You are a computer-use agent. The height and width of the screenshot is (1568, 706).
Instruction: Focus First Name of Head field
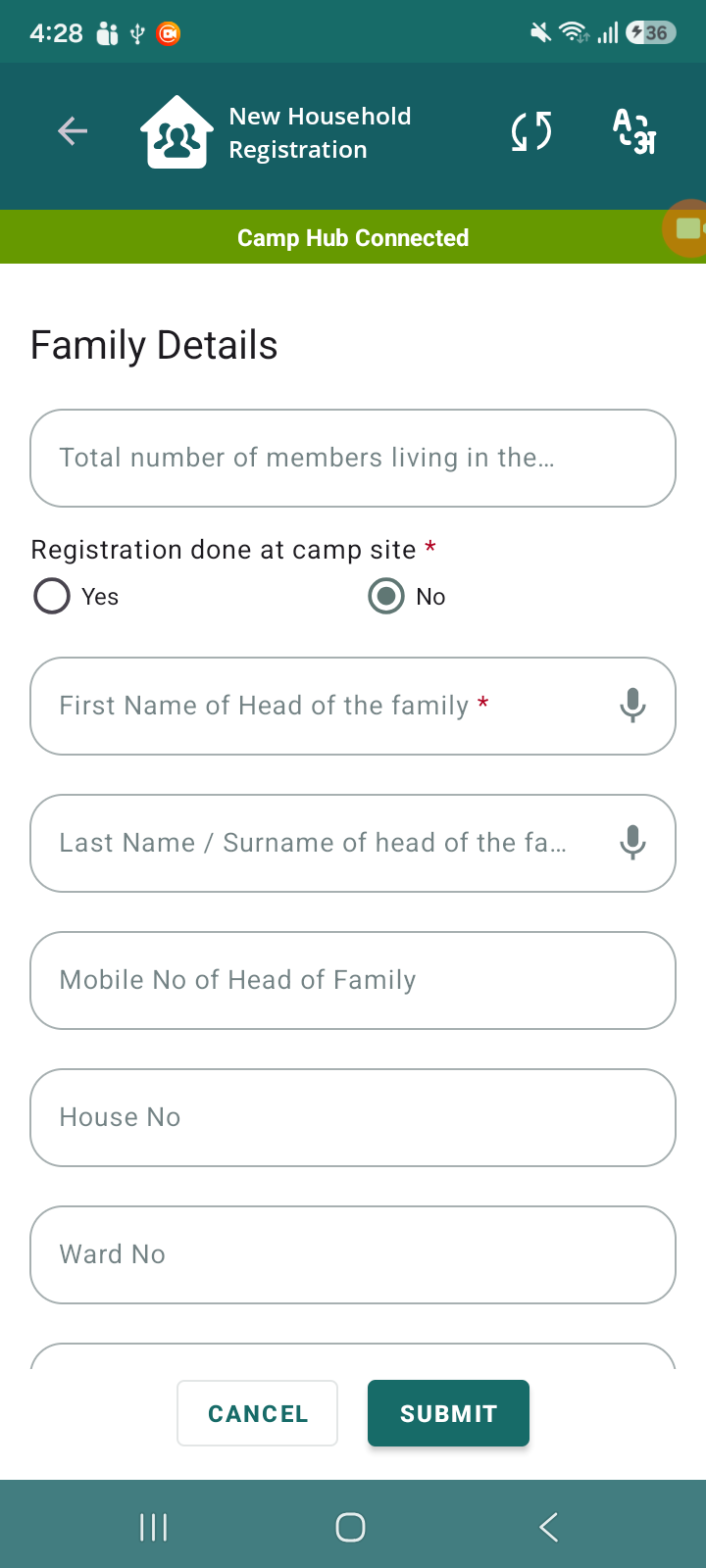tap(353, 706)
